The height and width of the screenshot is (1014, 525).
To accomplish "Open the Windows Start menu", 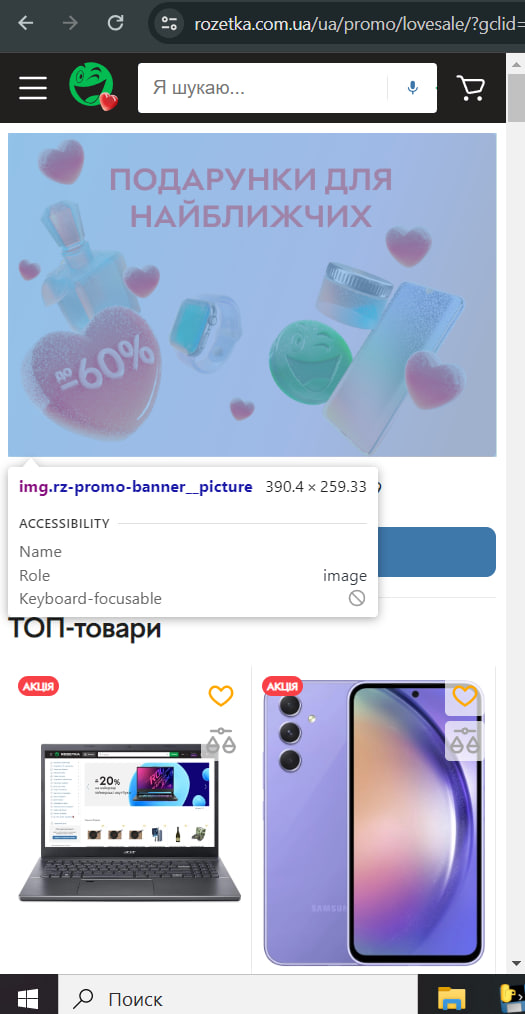I will [28, 999].
